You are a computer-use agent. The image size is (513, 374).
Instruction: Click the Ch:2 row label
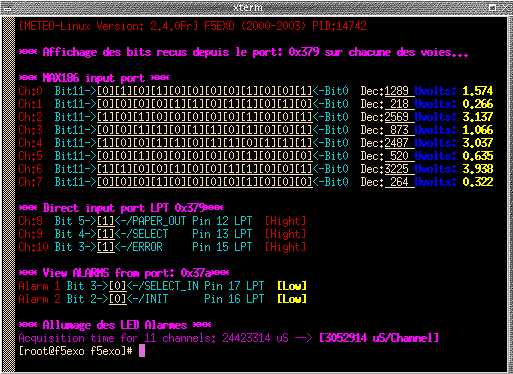pyautogui.click(x=30, y=117)
